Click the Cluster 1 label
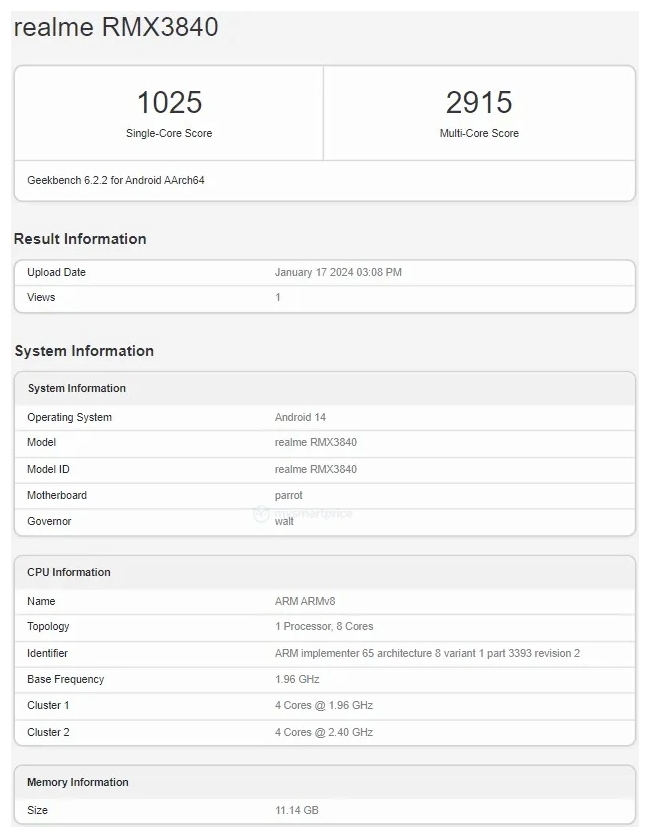This screenshot has width=669, height=837. tap(48, 705)
